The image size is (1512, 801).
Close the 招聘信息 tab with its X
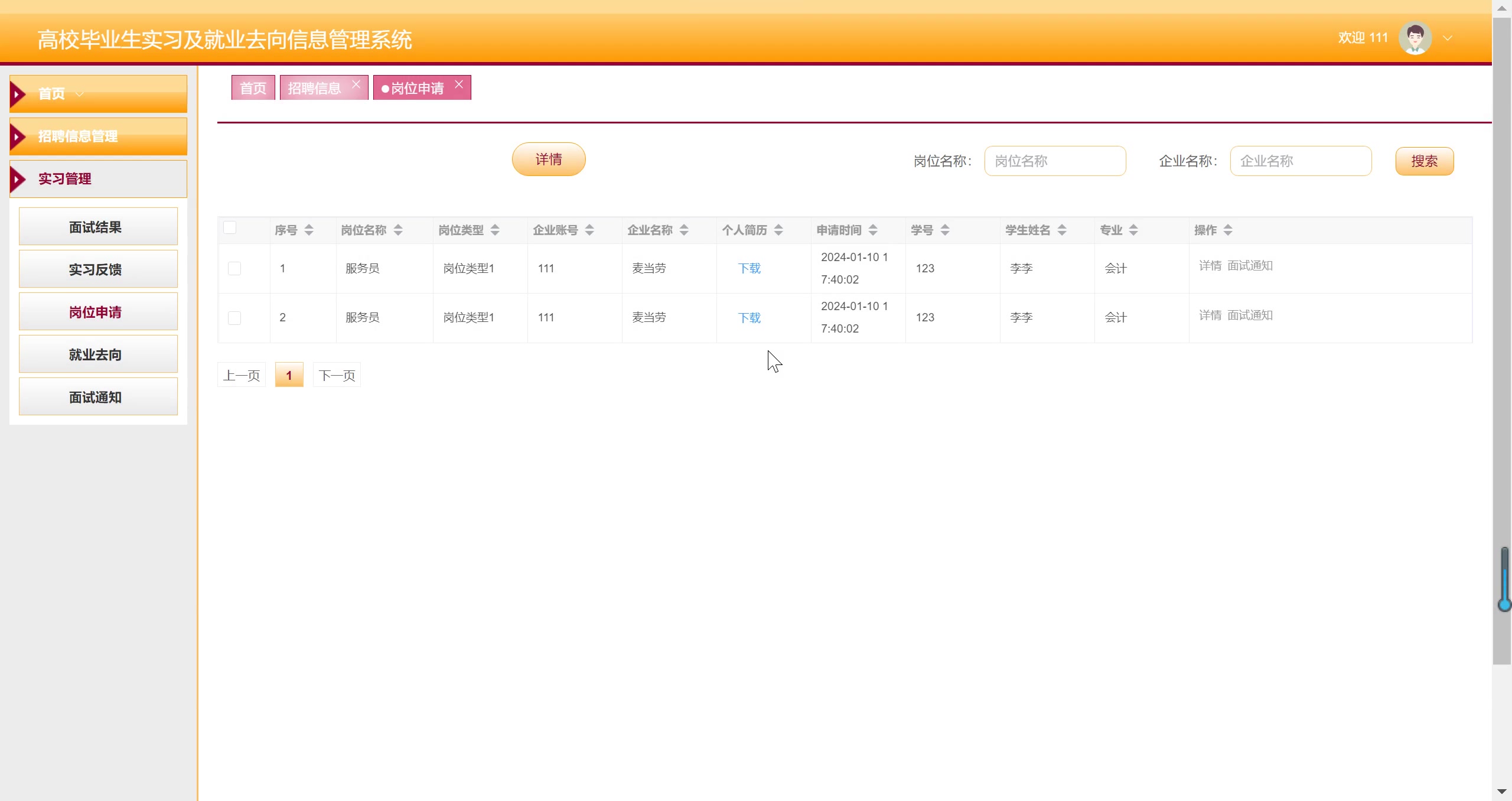click(356, 84)
